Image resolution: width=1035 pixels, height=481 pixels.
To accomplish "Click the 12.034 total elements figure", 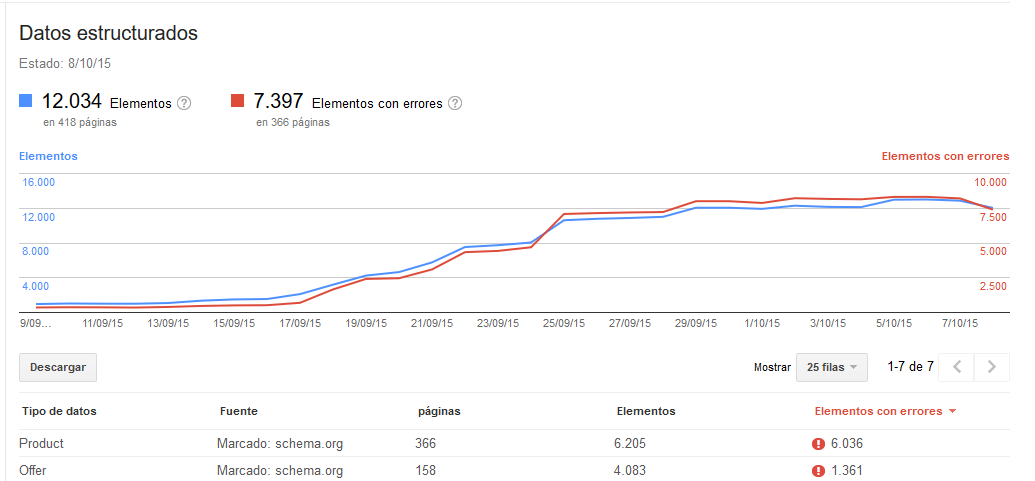I will point(72,101).
